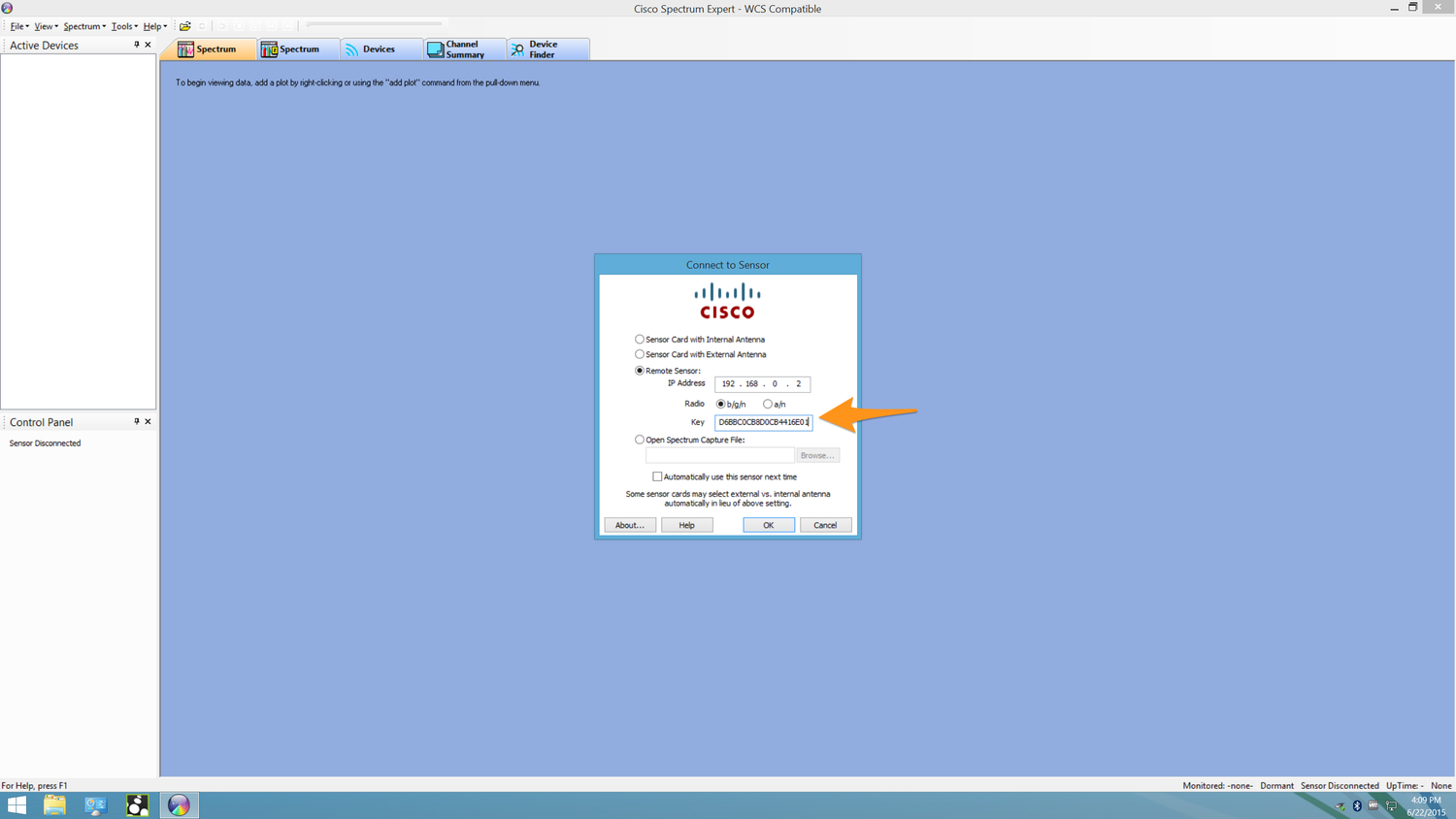
Task: Click the Bluetooth tray icon
Action: 1357,806
